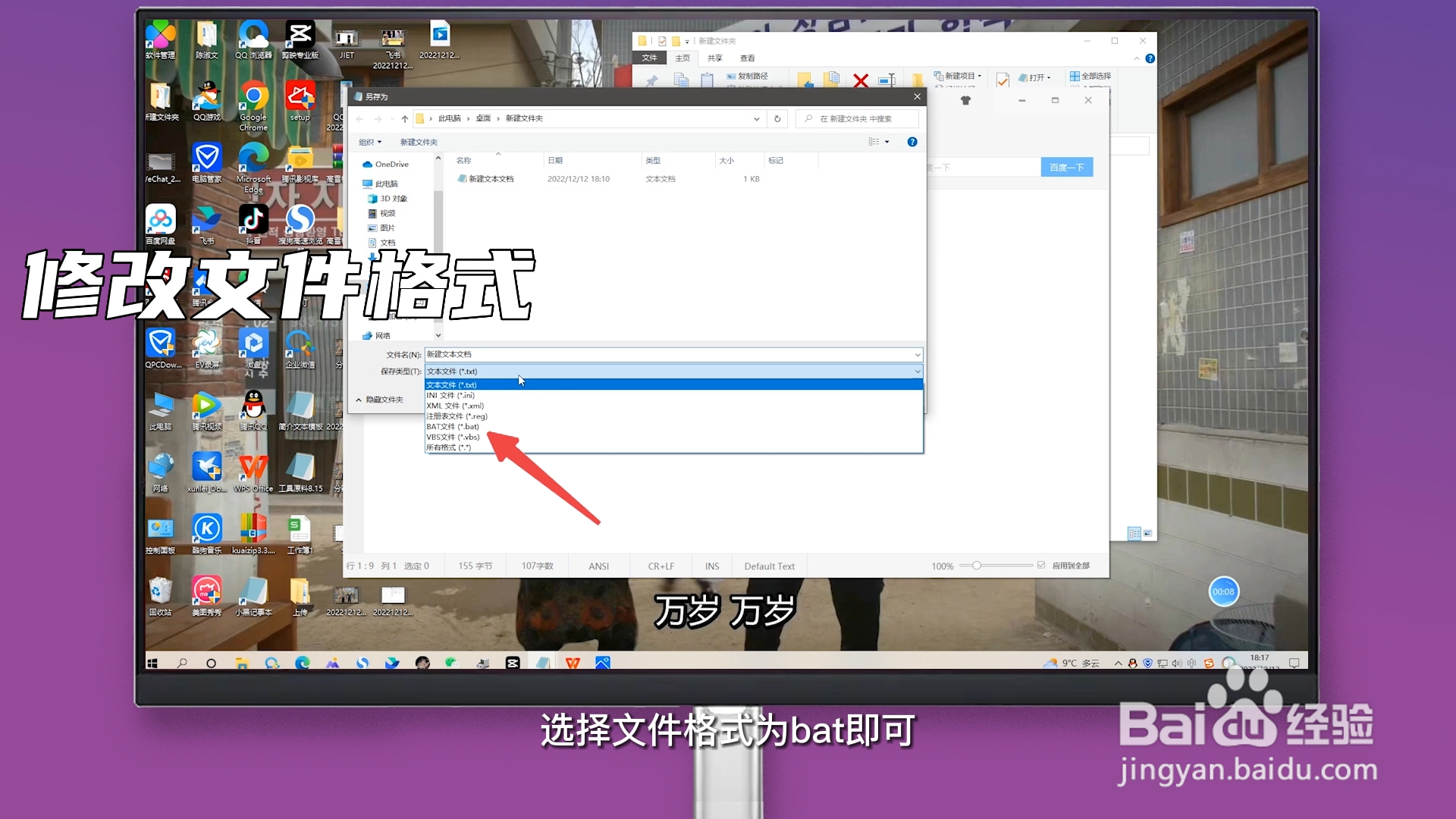This screenshot has height=819, width=1456.
Task: Expand the address bar history dropdown
Action: 756,118
